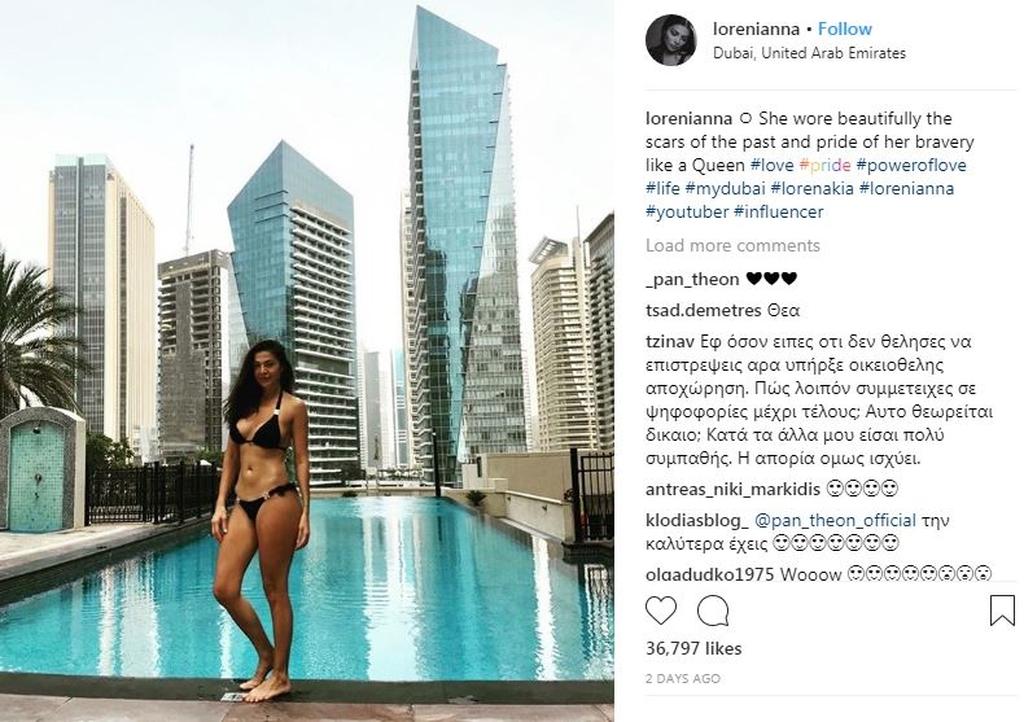This screenshot has width=1024, height=722.
Task: Visit commenter tsad.demetres's profile
Action: pyautogui.click(x=703, y=310)
